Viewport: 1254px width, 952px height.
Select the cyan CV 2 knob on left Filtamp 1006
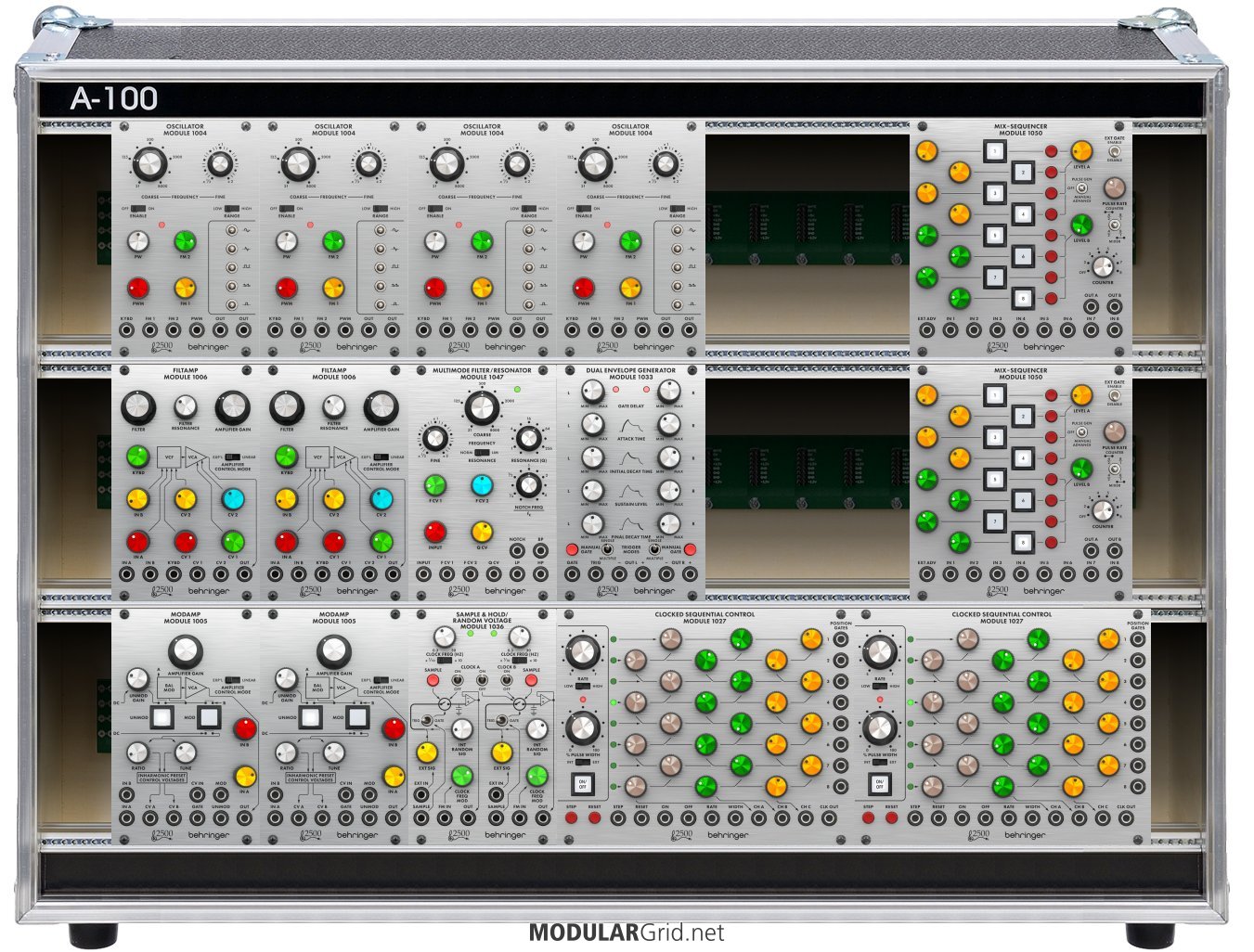tap(232, 500)
